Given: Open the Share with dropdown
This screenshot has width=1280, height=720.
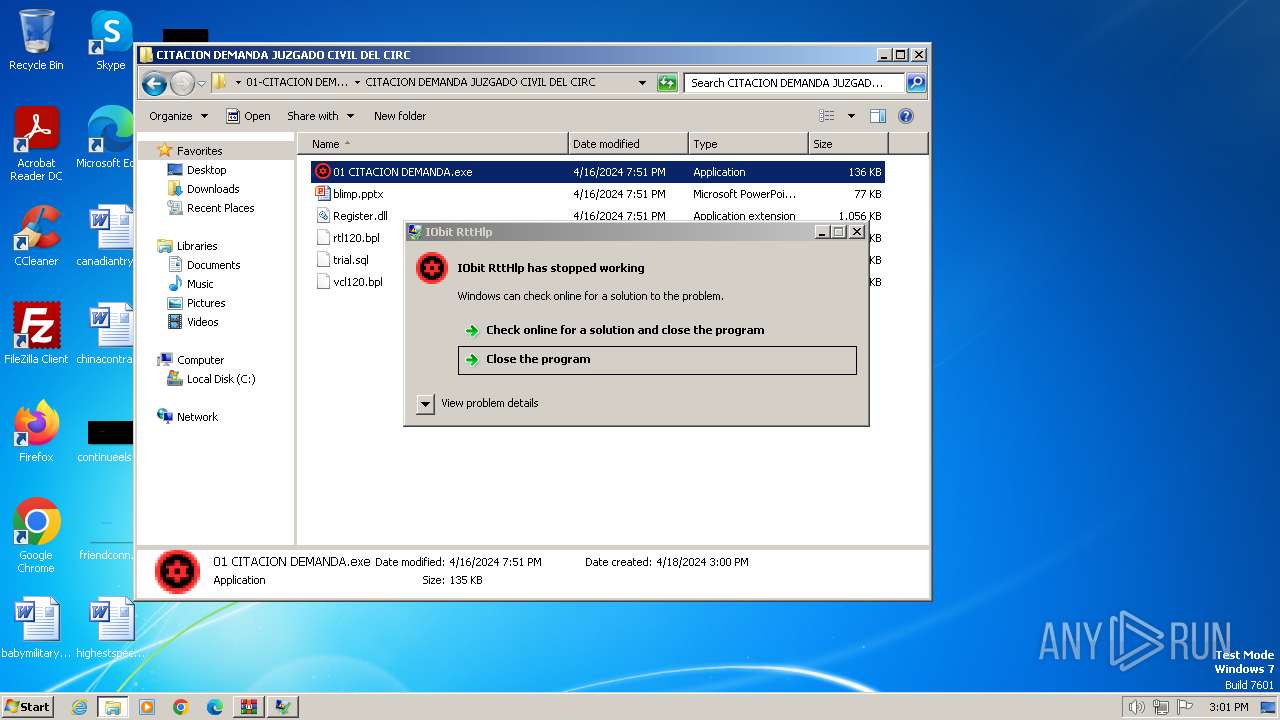Looking at the screenshot, I should [320, 116].
